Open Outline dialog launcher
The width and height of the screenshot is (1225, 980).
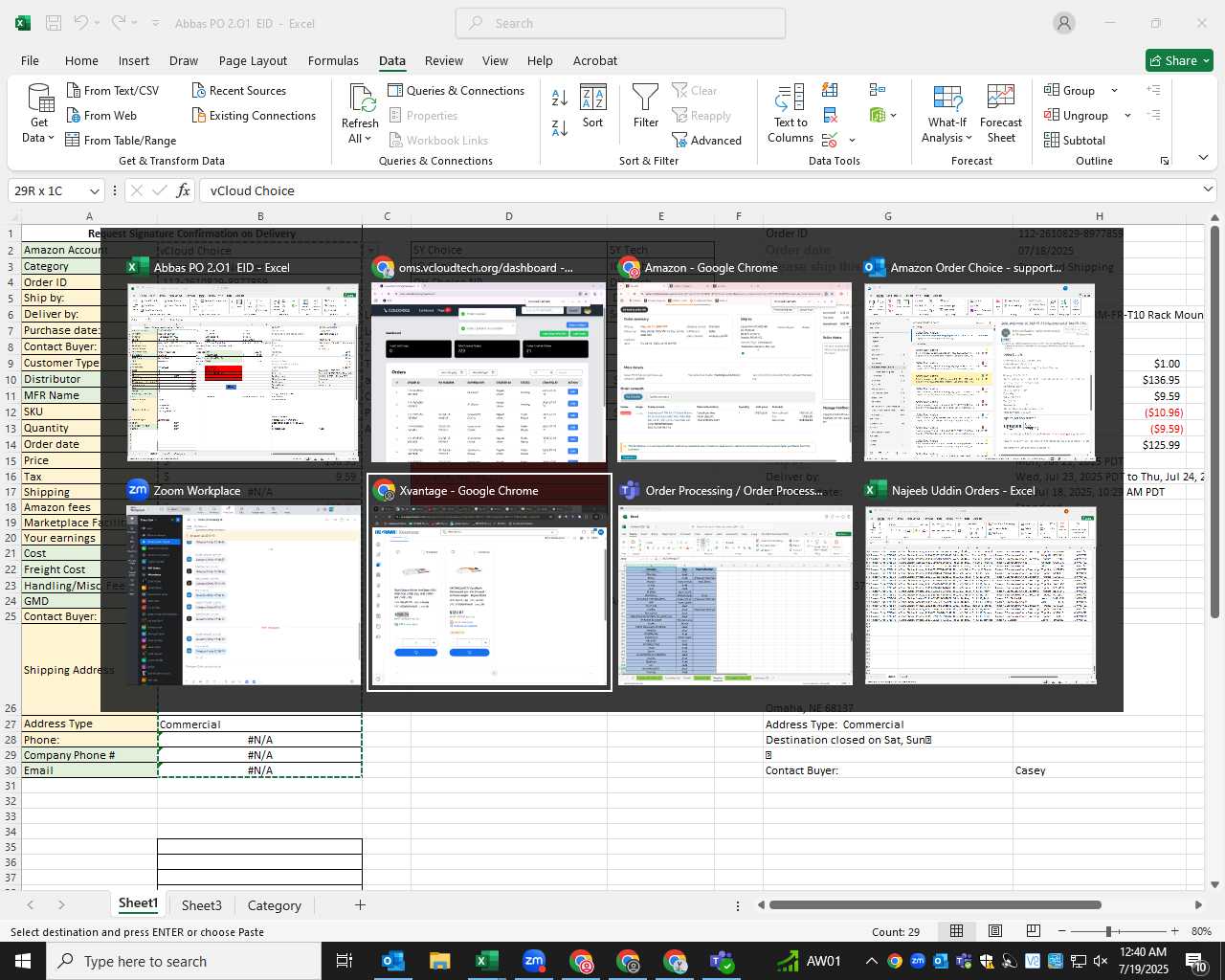(1165, 161)
